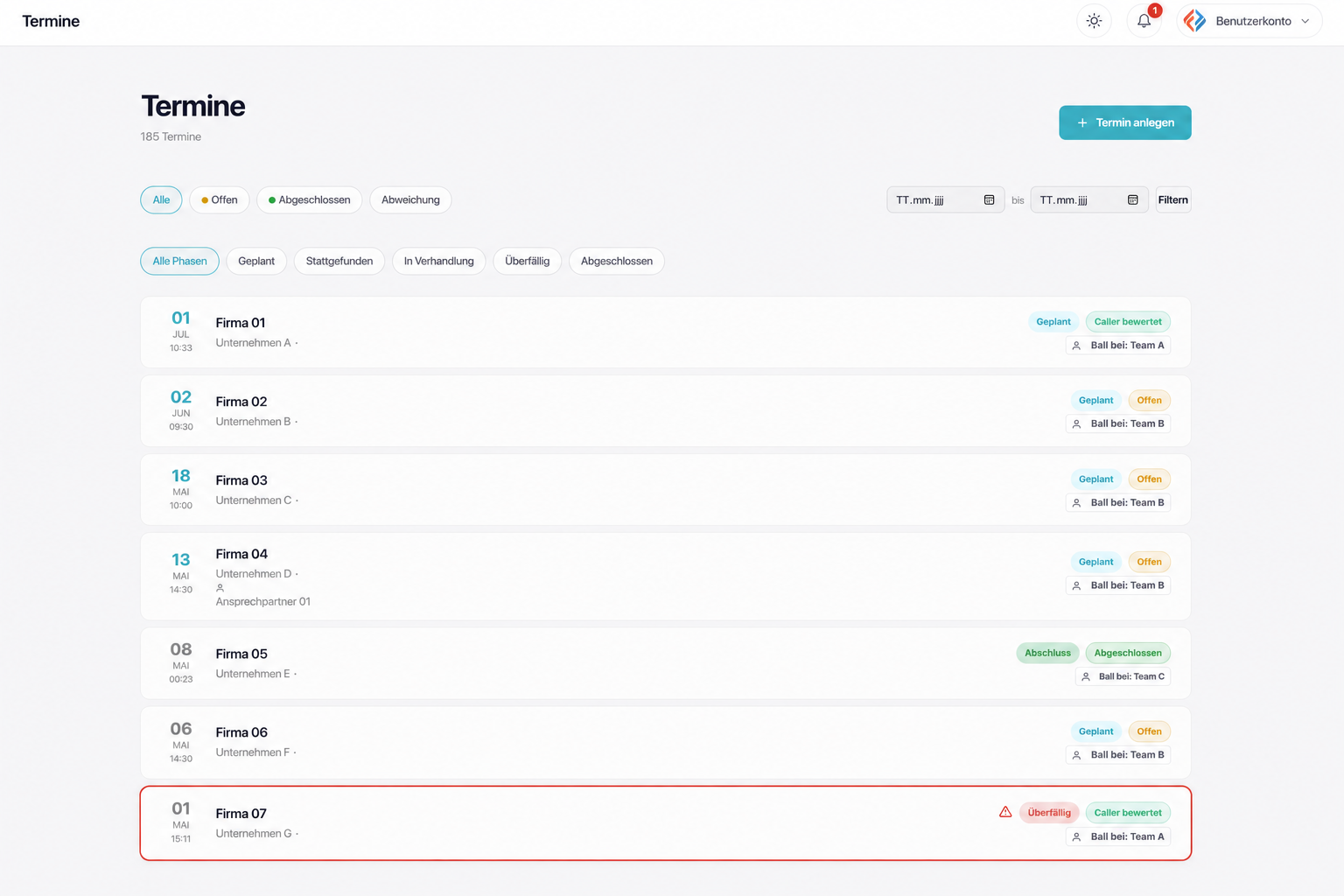Open the start date calendar picker icon
The height and width of the screenshot is (896, 1344).
pyautogui.click(x=989, y=199)
